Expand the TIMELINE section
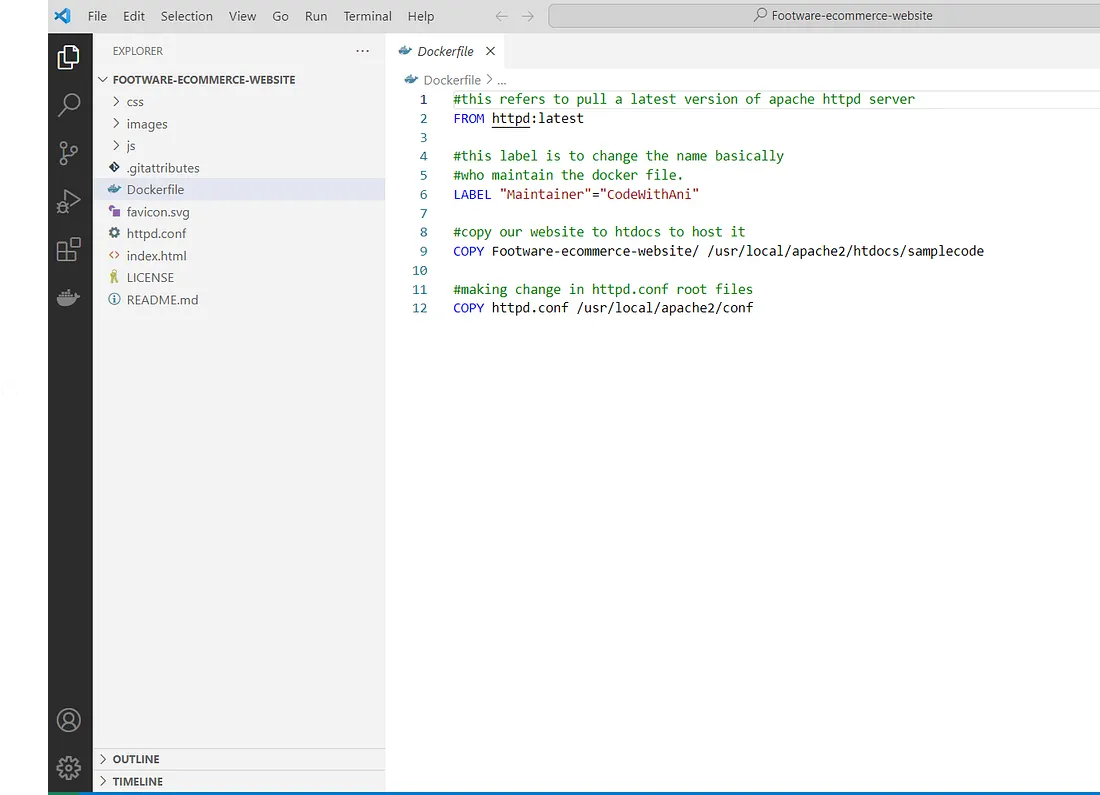Image resolution: width=1100 pixels, height=795 pixels. (x=103, y=781)
